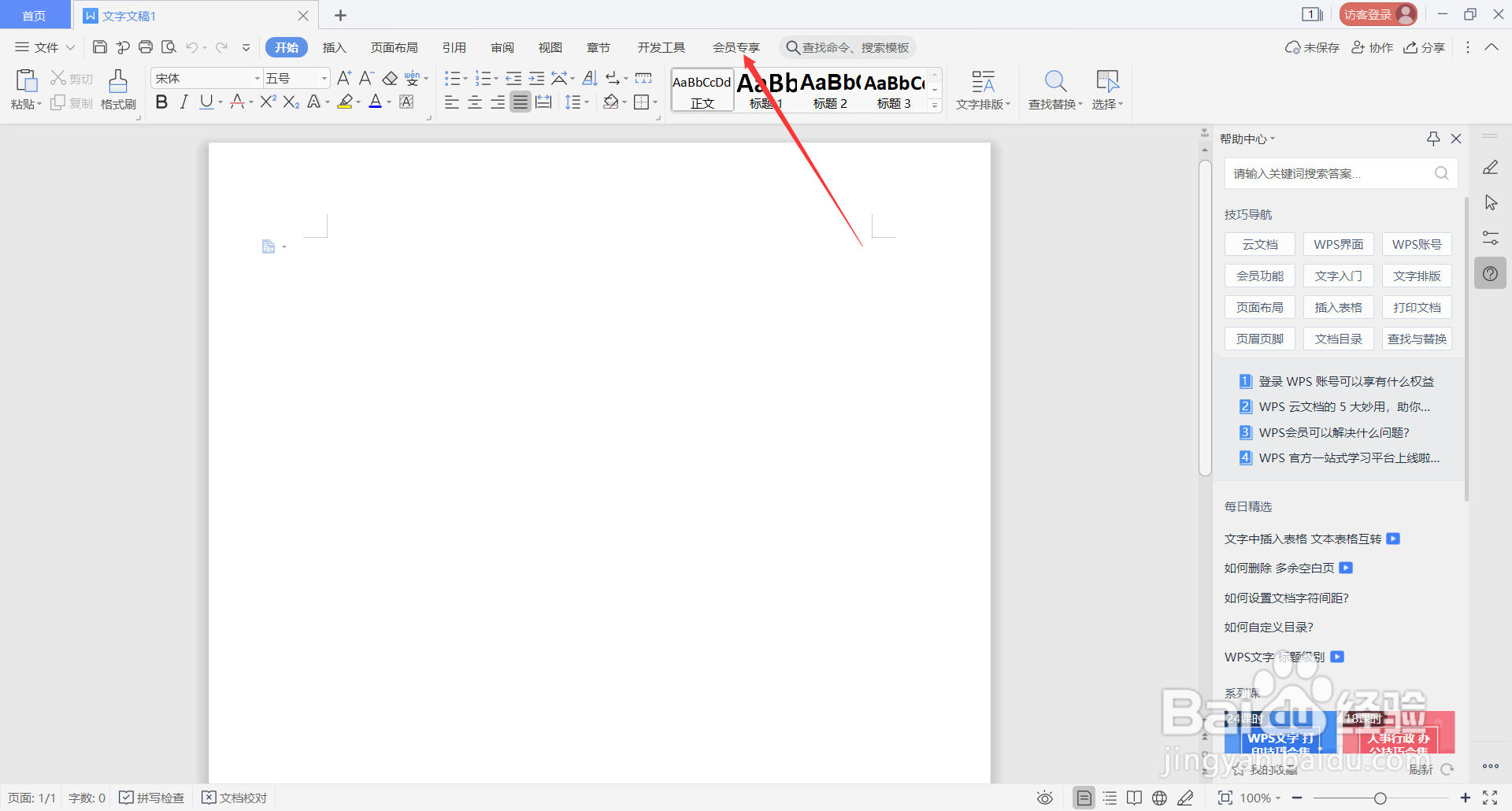Click the Paste clipboard icon
The height and width of the screenshot is (811, 1512).
tap(26, 80)
